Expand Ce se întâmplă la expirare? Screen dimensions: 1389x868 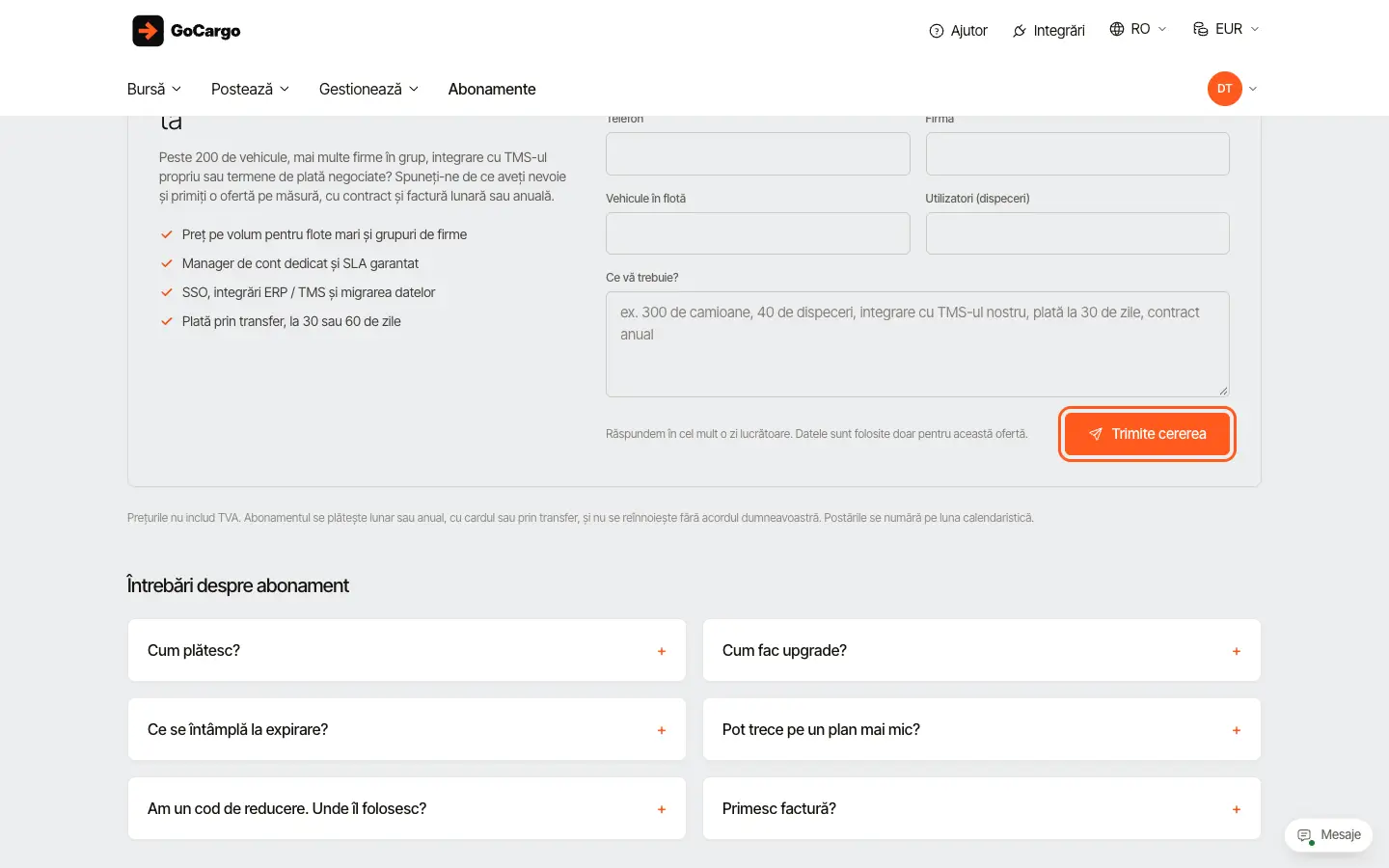coord(407,729)
